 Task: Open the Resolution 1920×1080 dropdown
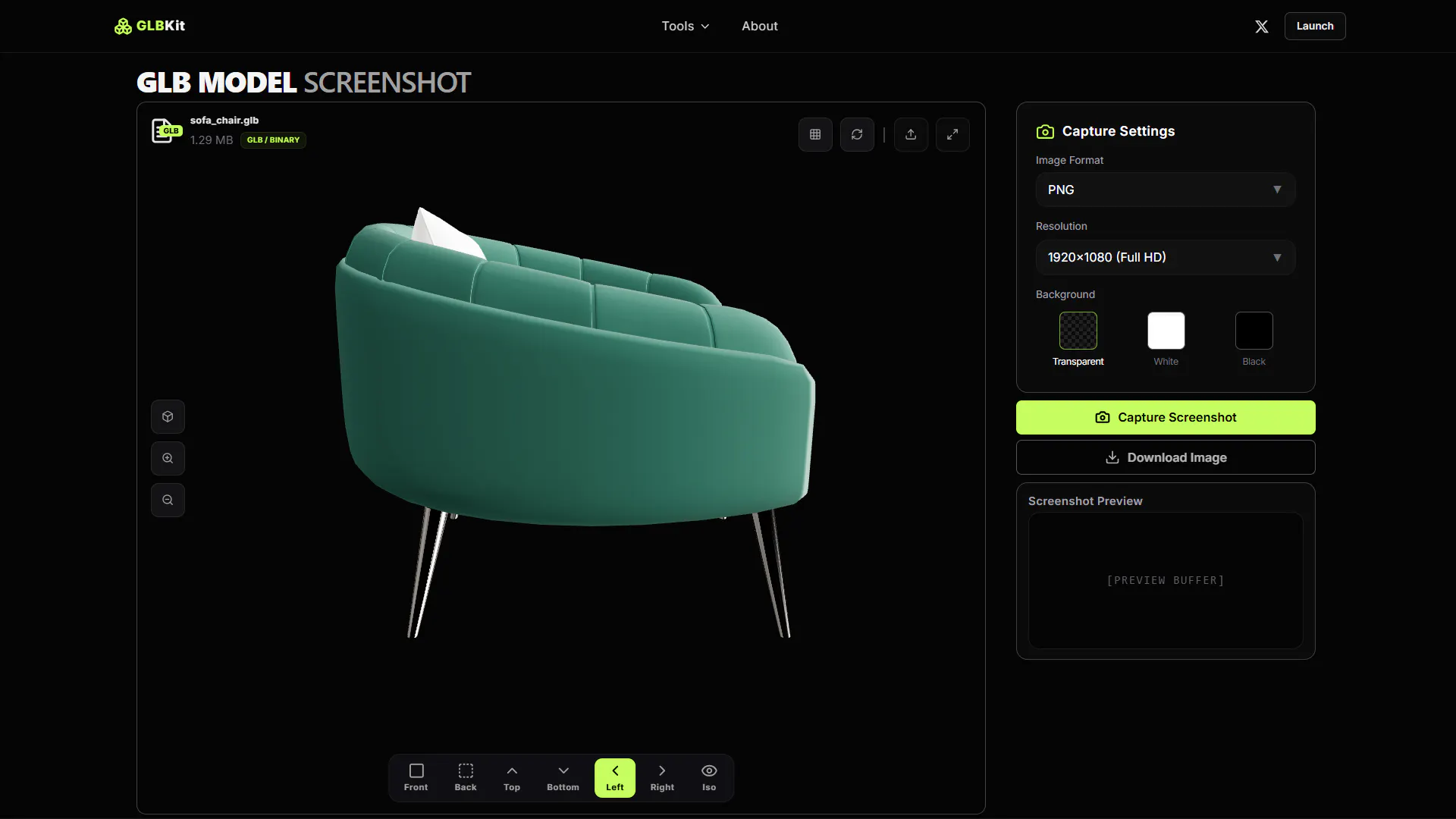pos(1166,257)
